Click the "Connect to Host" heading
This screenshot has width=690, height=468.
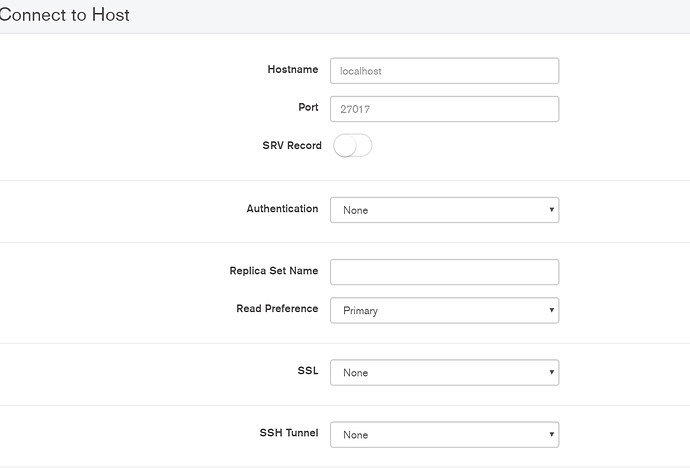click(x=64, y=16)
